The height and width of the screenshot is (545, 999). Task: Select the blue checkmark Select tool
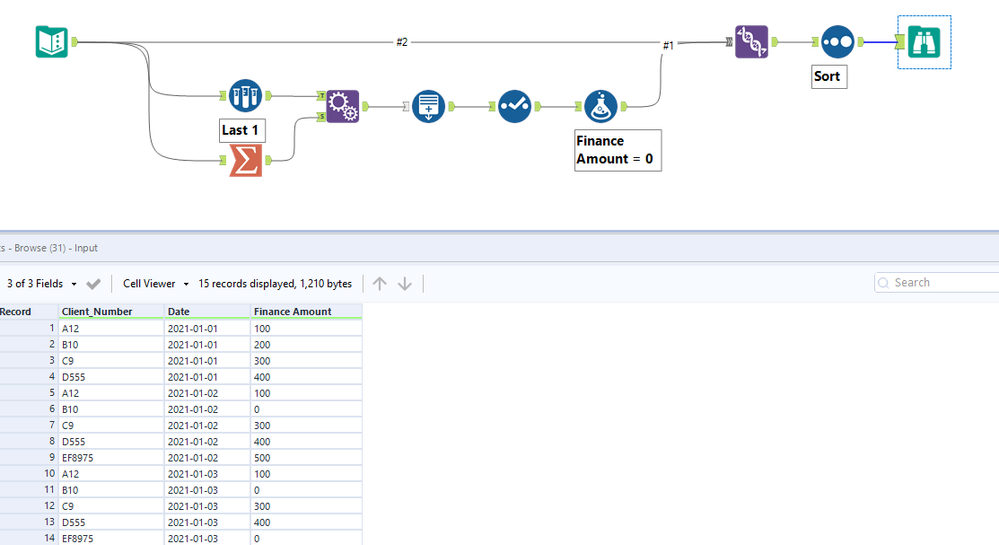click(514, 106)
